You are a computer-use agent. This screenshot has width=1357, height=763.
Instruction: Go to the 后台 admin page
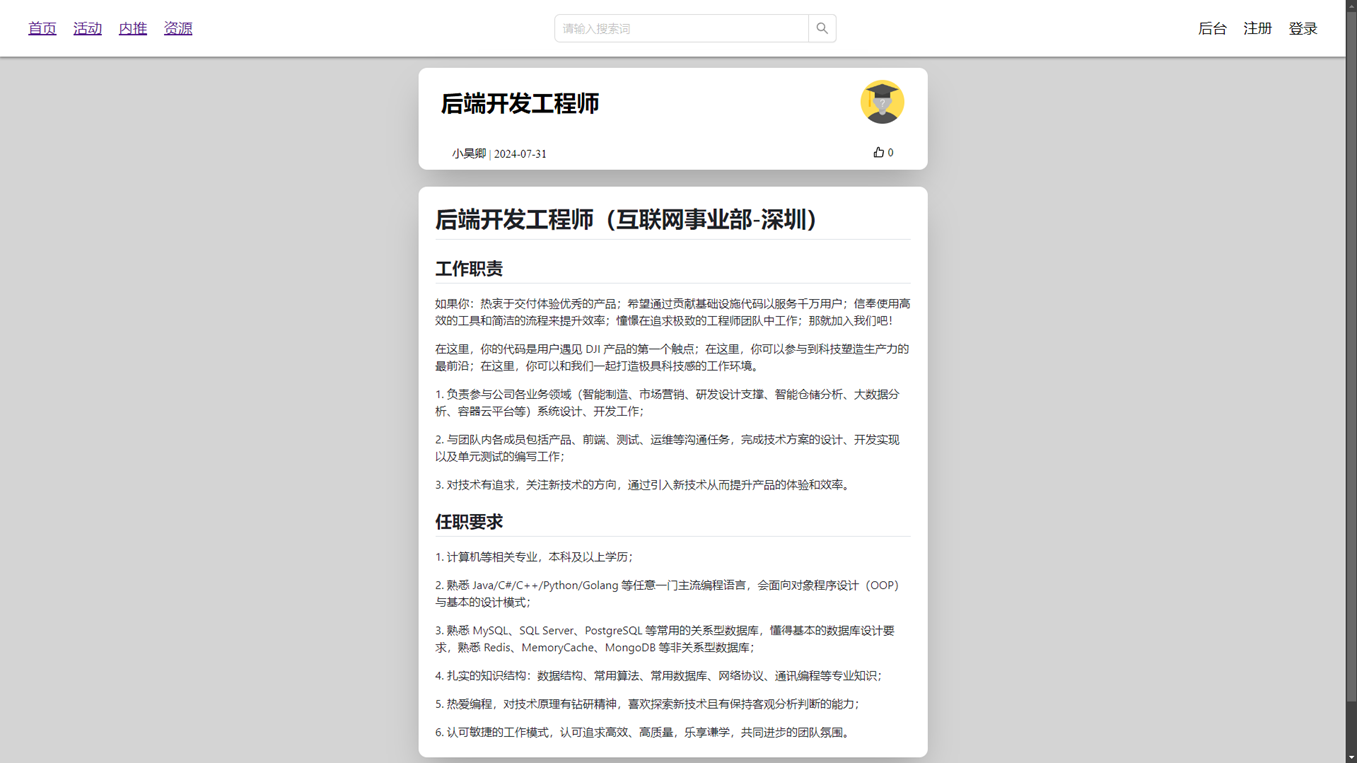1212,28
